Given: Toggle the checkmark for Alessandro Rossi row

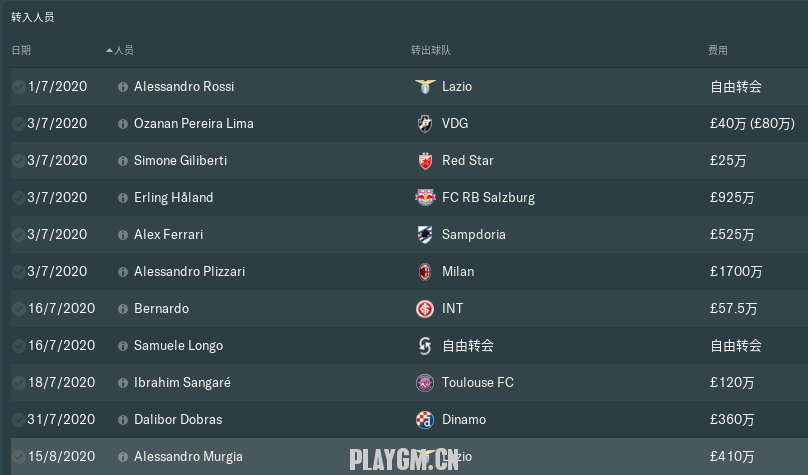Looking at the screenshot, I should (19, 87).
